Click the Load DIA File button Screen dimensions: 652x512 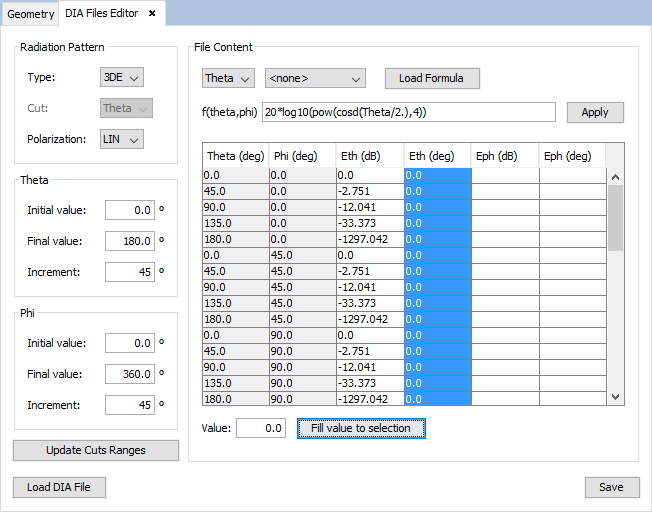pos(59,487)
